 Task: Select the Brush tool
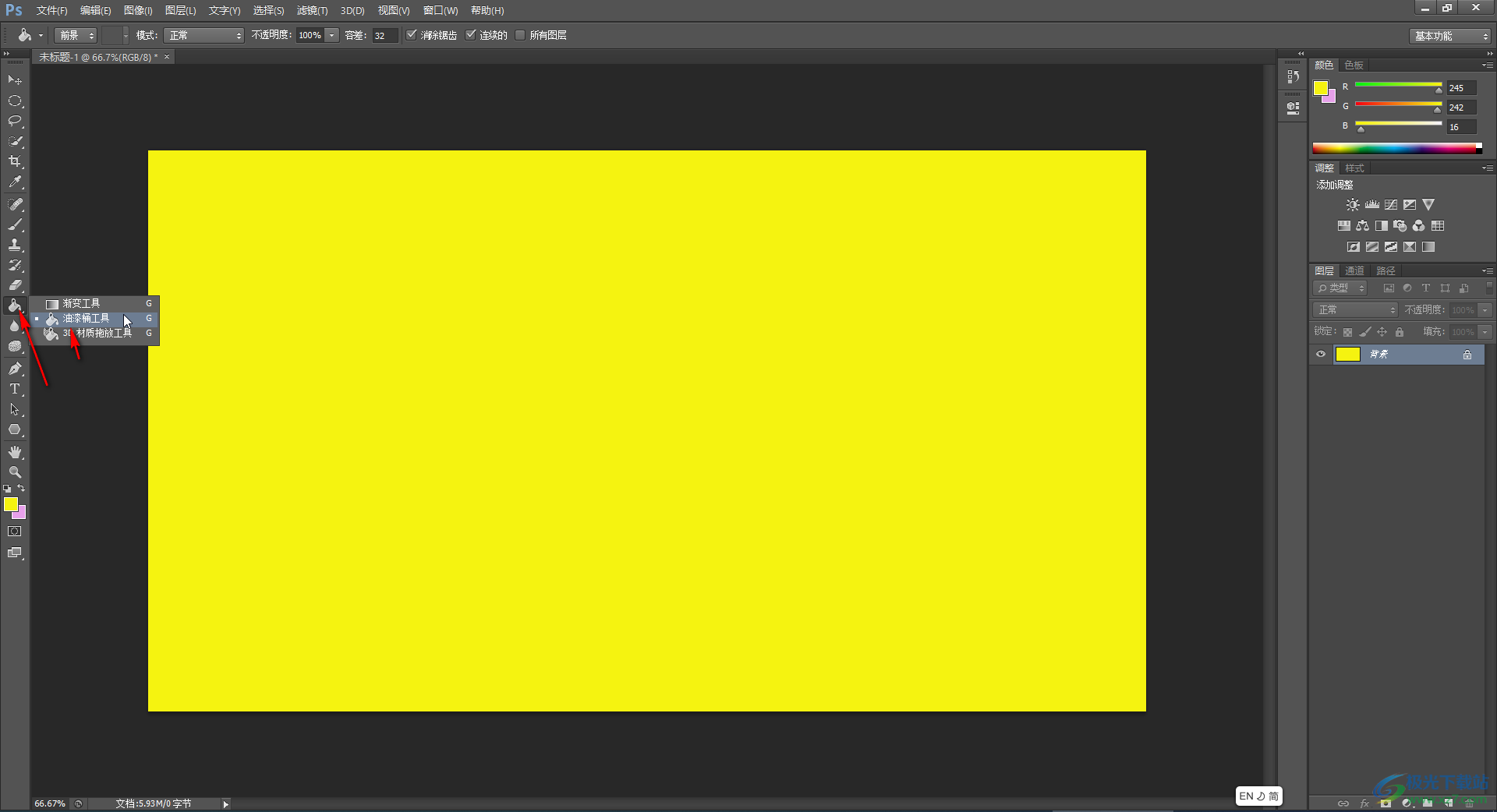pyautogui.click(x=15, y=224)
